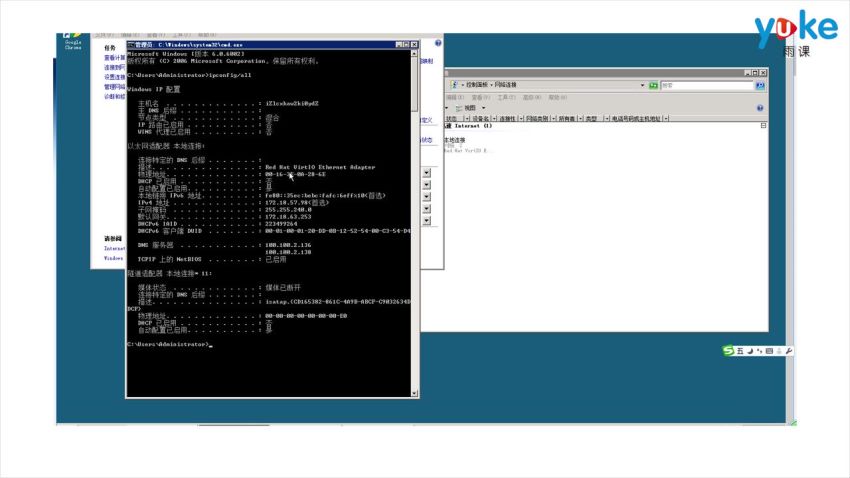
Task: Click the fourth task link under 任务
Action: [114, 87]
